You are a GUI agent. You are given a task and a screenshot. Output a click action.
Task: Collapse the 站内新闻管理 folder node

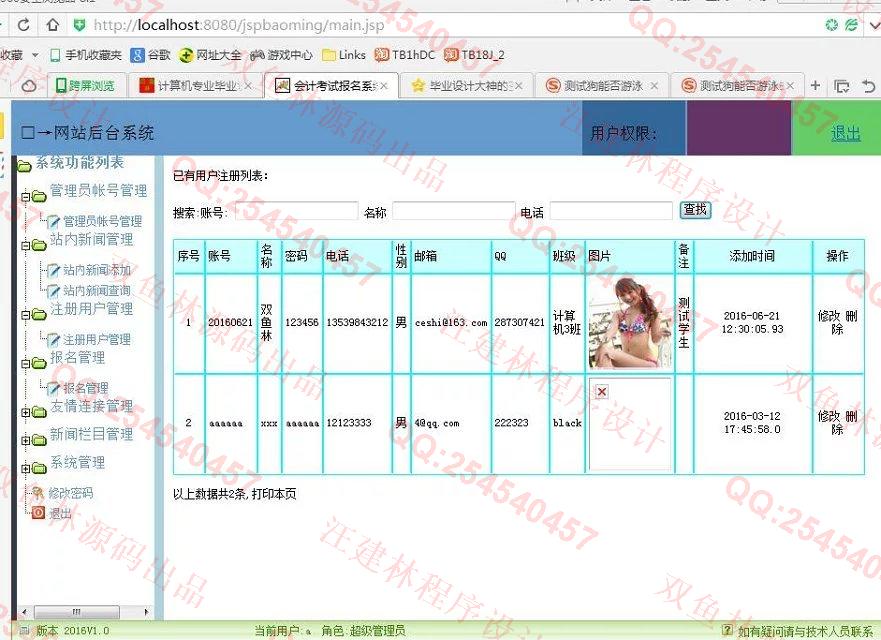click(x=25, y=246)
